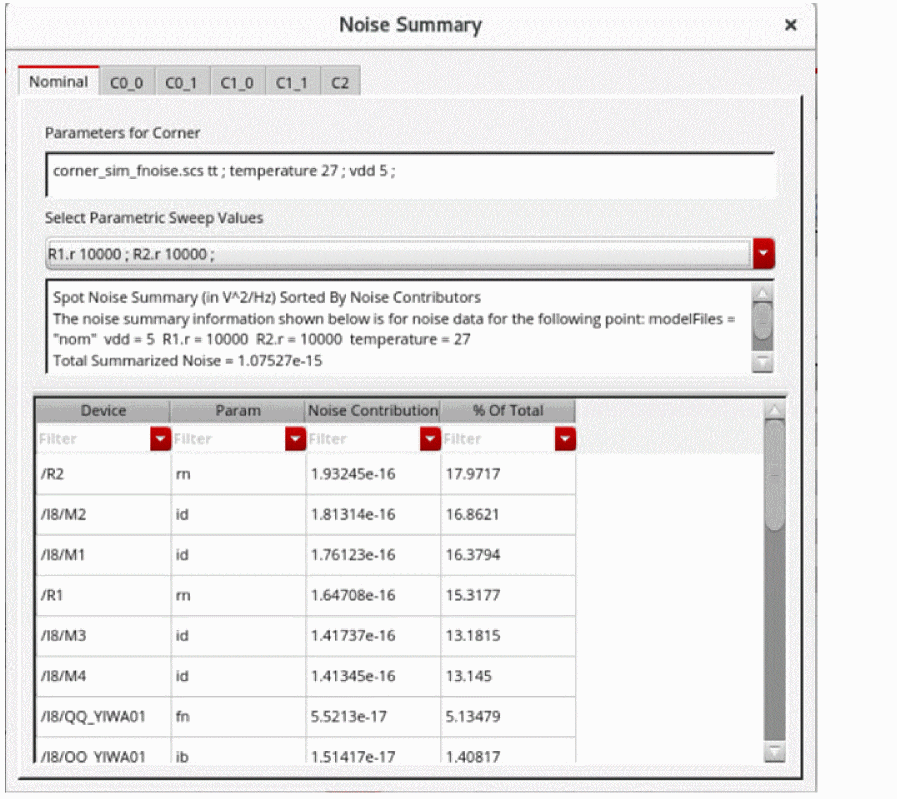Select the C0_1 tab
The height and width of the screenshot is (799, 897).
[x=183, y=83]
